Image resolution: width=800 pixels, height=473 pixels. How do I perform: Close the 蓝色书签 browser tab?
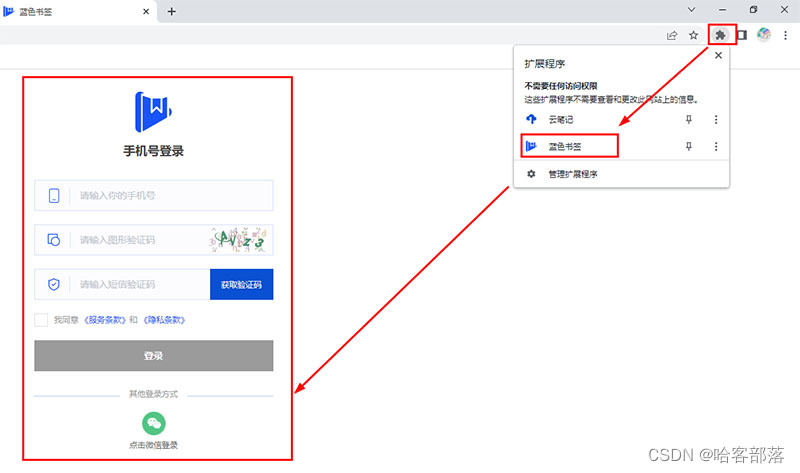[x=146, y=11]
